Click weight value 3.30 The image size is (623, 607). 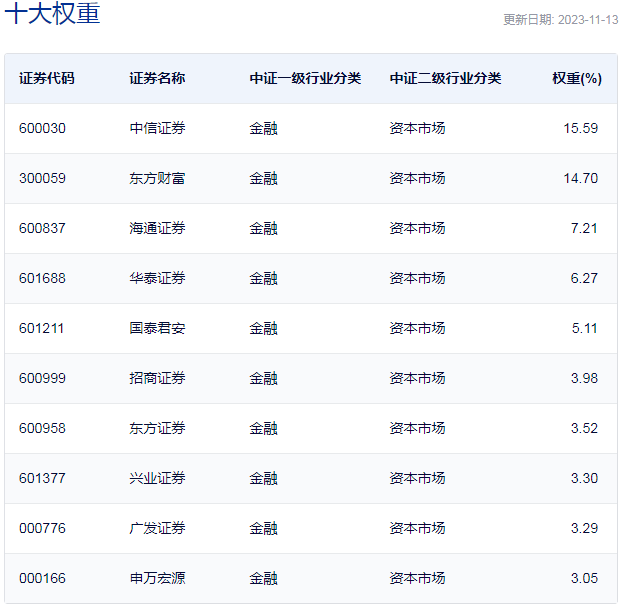[584, 479]
